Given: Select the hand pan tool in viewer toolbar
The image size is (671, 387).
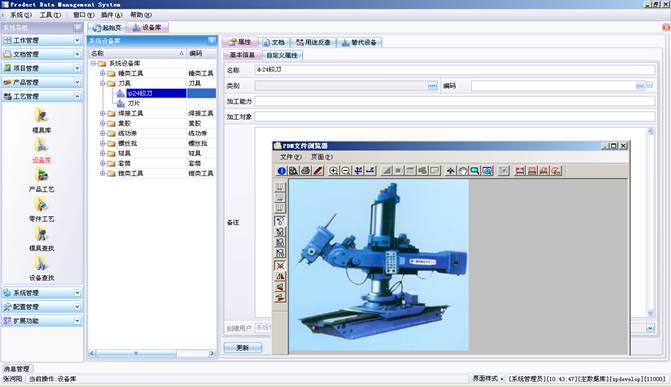Looking at the screenshot, I should click(x=463, y=171).
